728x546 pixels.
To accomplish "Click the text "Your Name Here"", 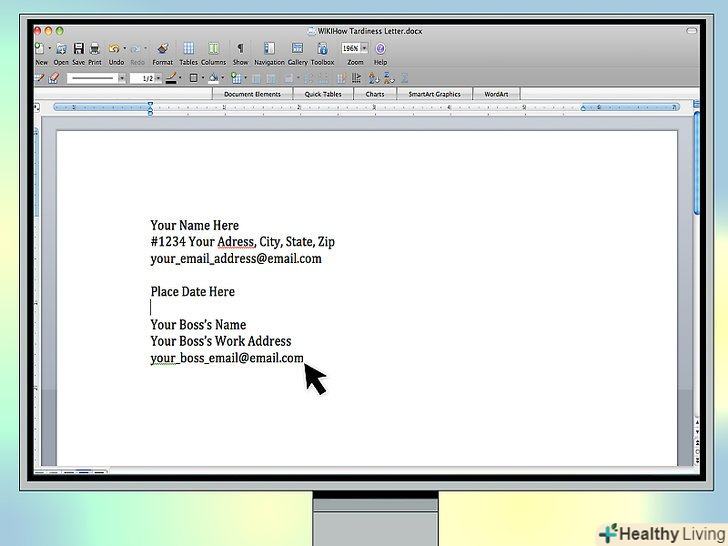I will click(195, 226).
